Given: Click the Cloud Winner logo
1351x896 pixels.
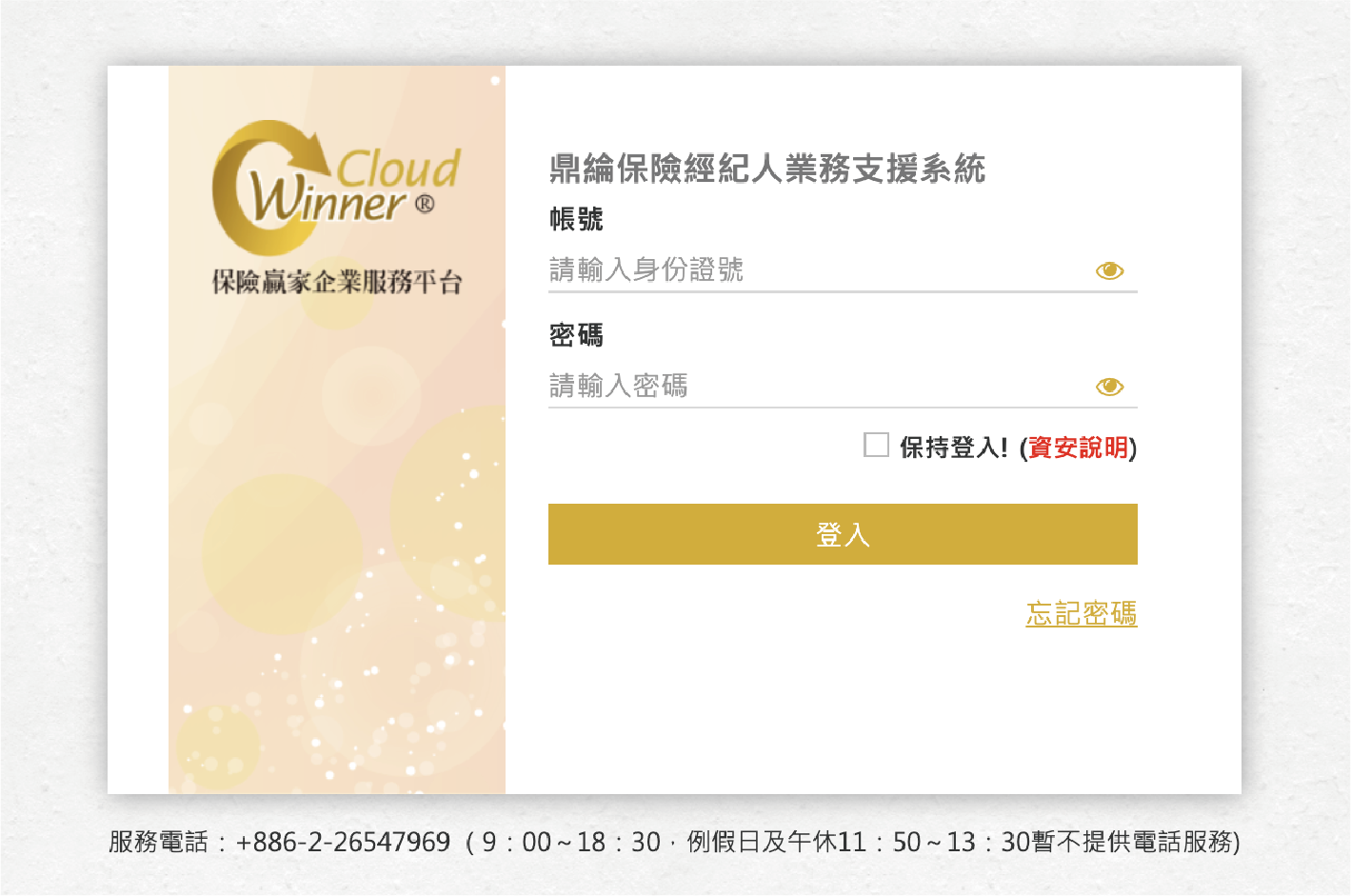Looking at the screenshot, I should [336, 188].
